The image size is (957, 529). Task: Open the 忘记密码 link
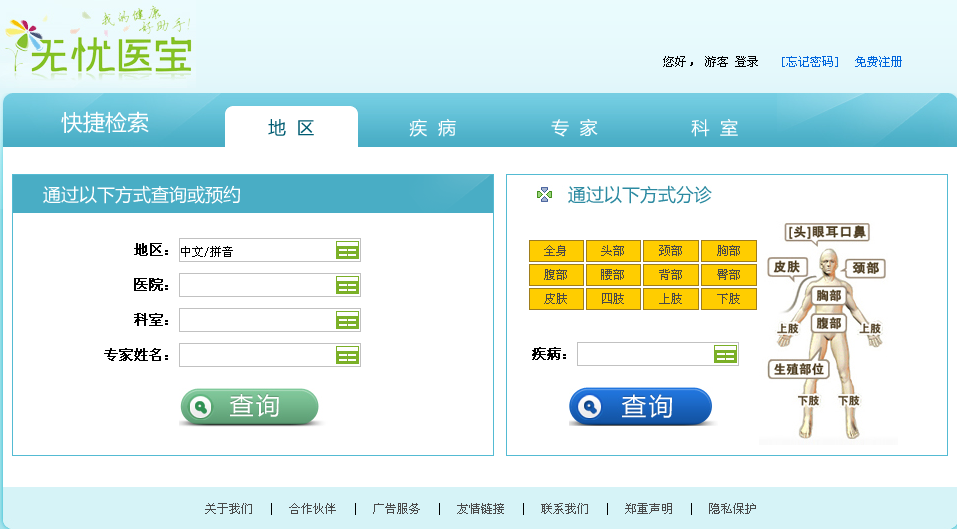click(x=810, y=62)
